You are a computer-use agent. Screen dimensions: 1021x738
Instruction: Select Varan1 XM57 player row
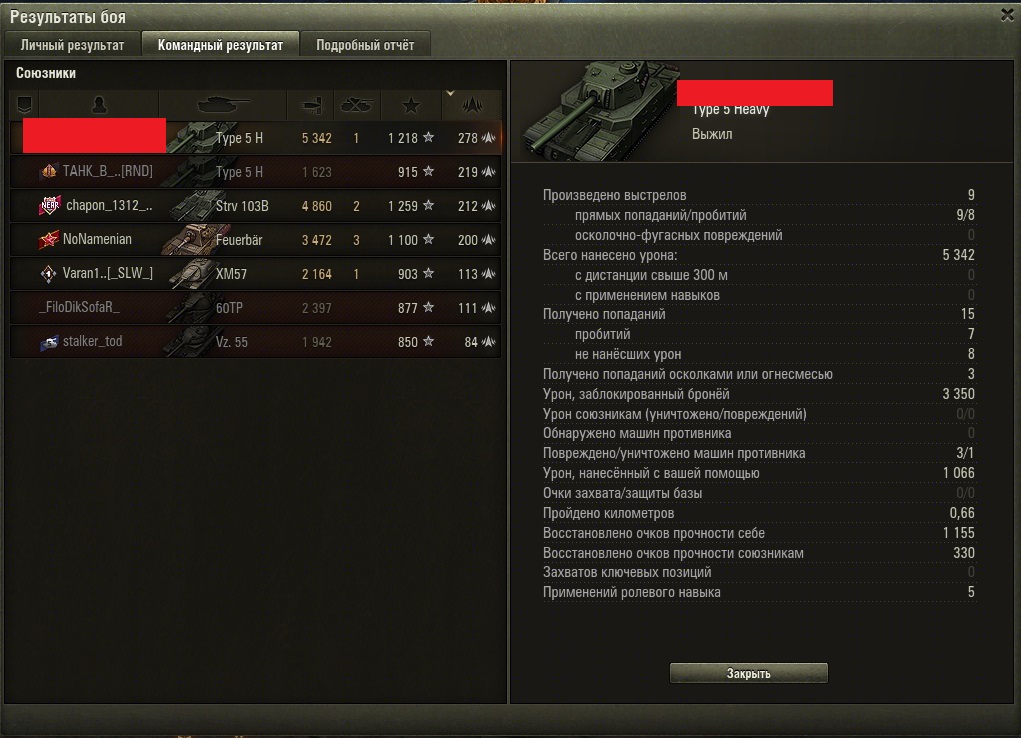(255, 274)
